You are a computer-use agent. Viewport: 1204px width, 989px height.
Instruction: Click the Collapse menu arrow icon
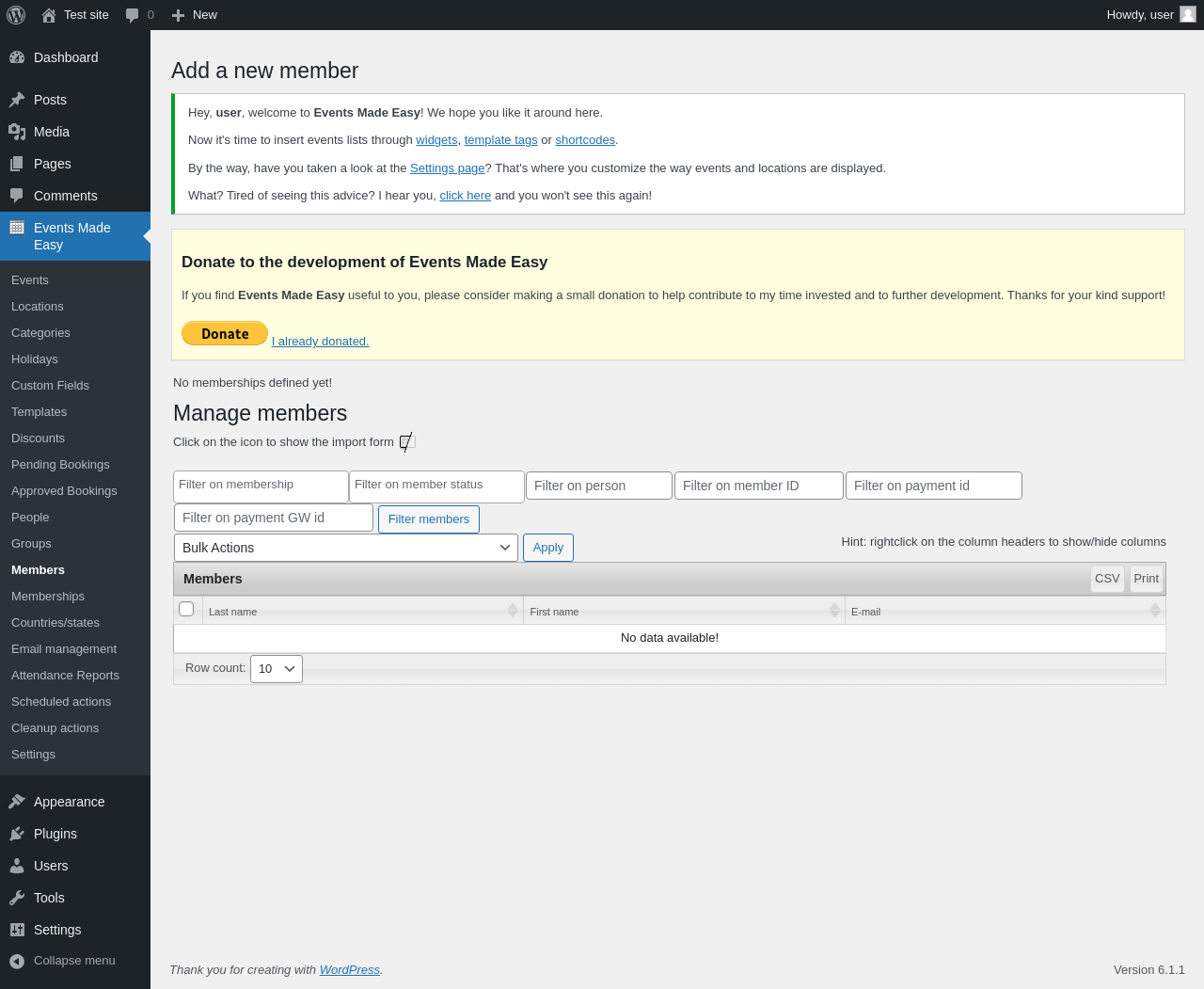pos(17,961)
